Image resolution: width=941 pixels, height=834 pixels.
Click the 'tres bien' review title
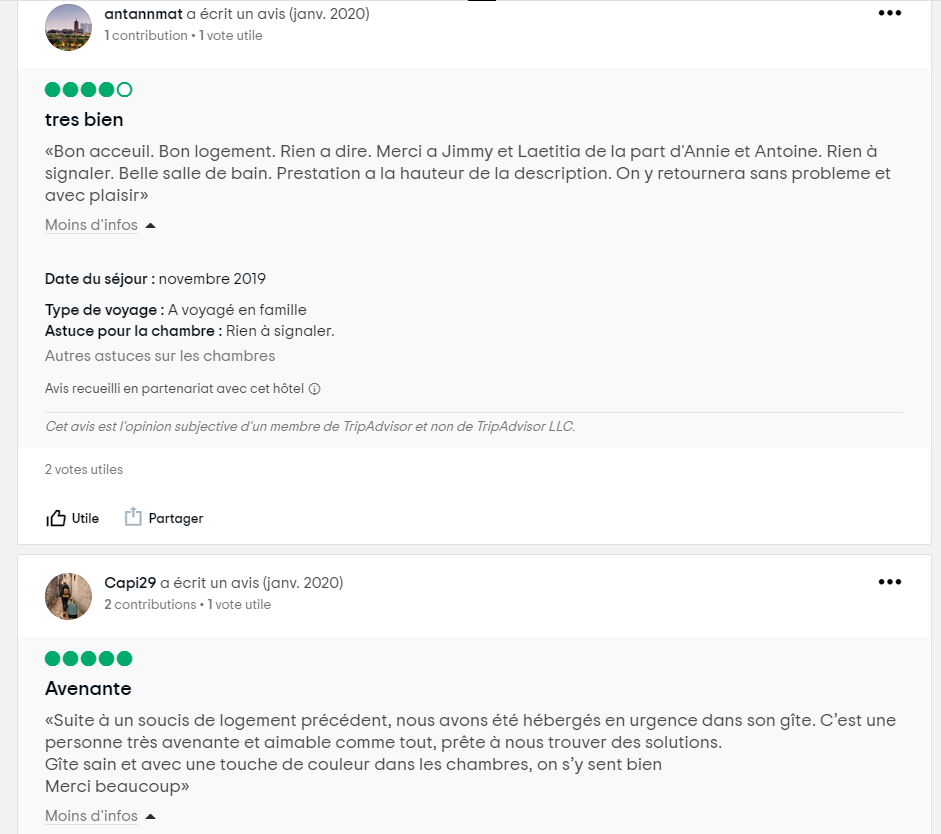pyautogui.click(x=84, y=120)
